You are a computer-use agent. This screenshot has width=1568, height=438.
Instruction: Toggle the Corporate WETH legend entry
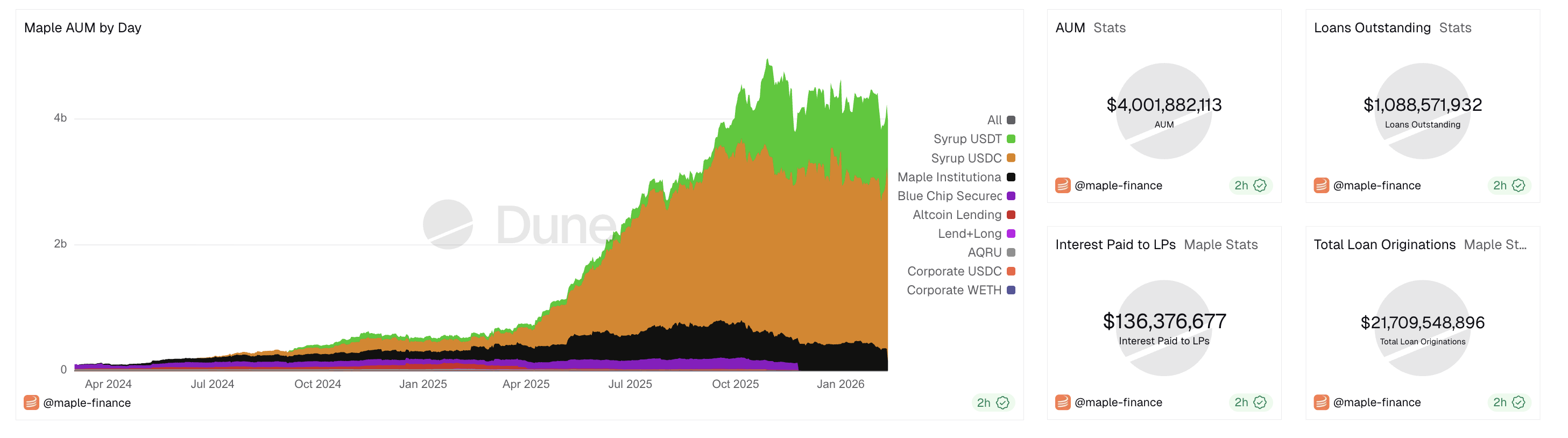954,290
